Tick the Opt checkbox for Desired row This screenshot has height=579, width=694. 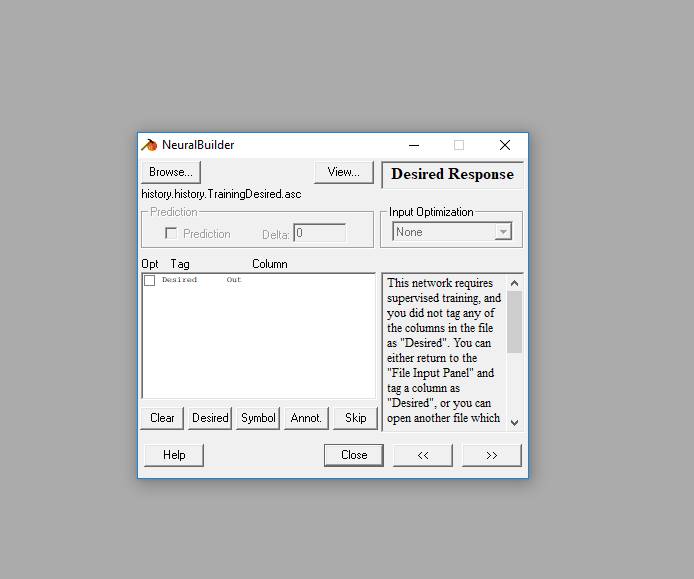click(149, 280)
